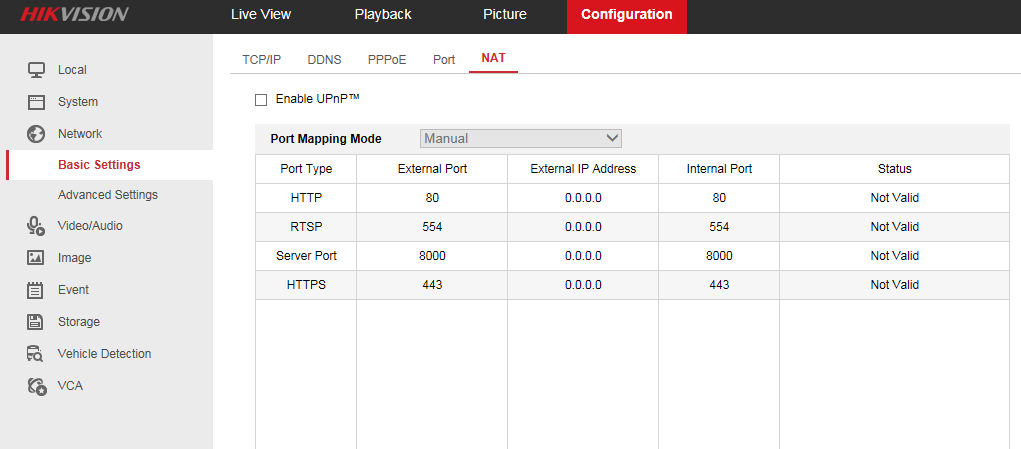Screen dimensions: 1021x449
Task: Select Basic Settings in the sidebar
Action: click(x=99, y=165)
